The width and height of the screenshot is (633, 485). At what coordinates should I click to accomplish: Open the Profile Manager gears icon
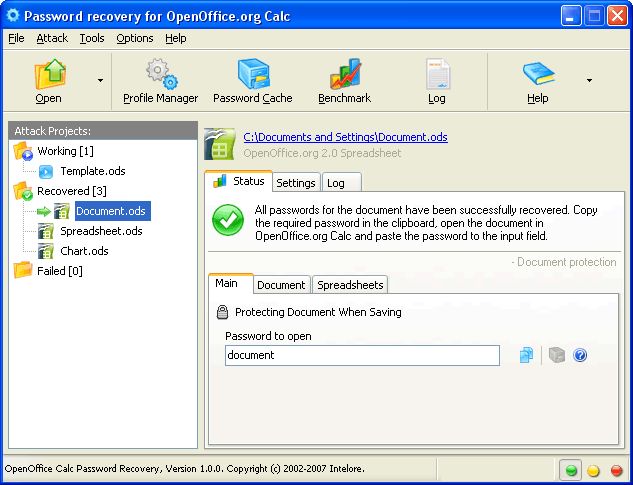pyautogui.click(x=161, y=74)
